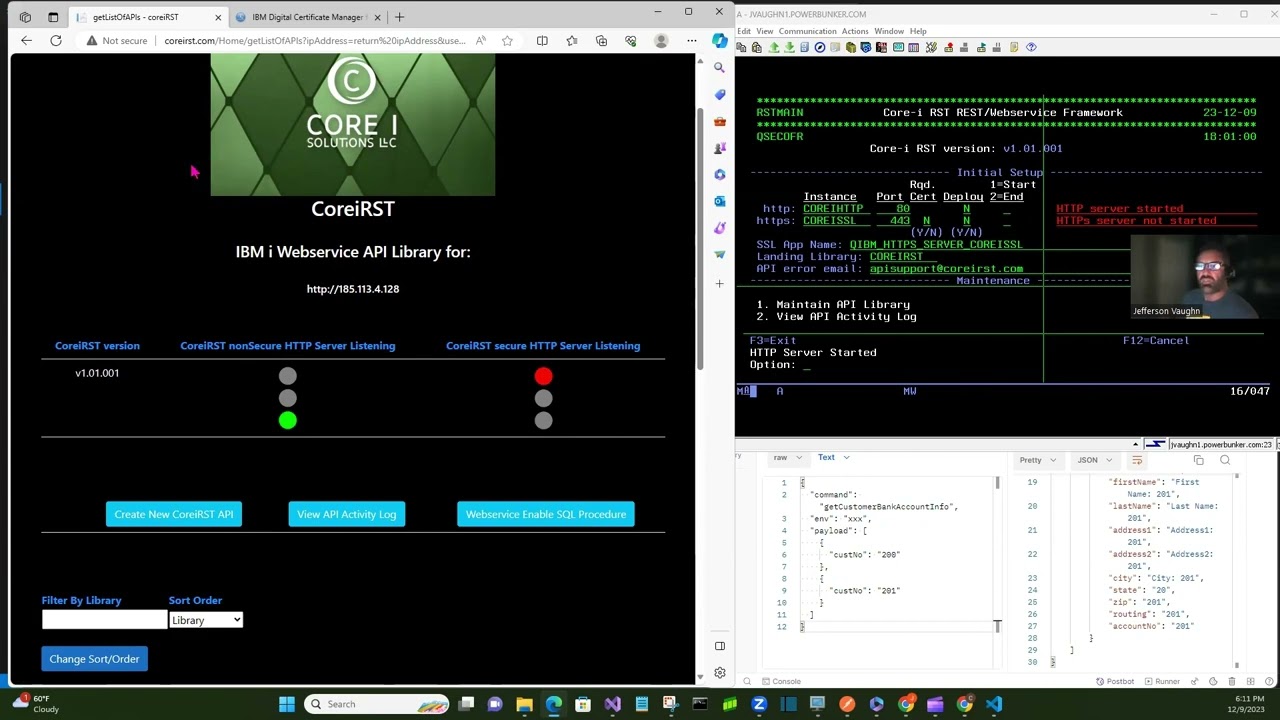Image resolution: width=1280 pixels, height=720 pixels.
Task: Toggle Postman response word wrap icon
Action: (x=1137, y=460)
